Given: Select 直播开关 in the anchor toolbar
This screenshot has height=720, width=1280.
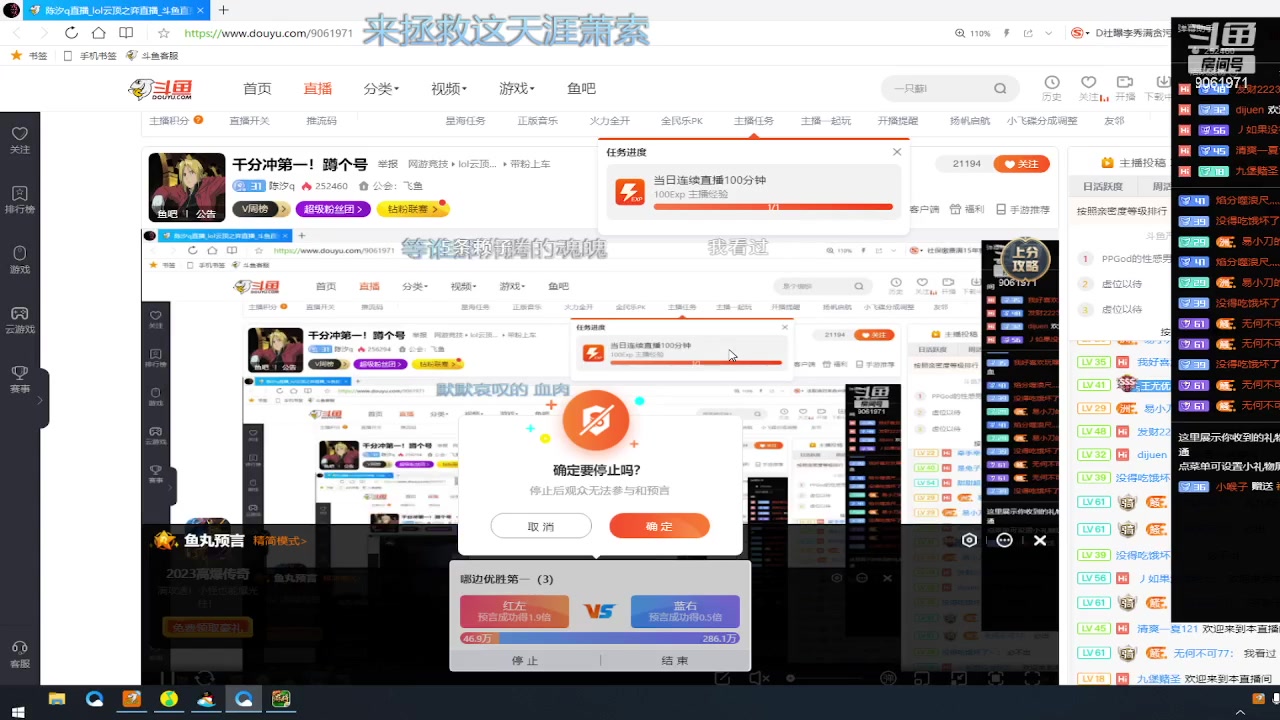Looking at the screenshot, I should [249, 121].
